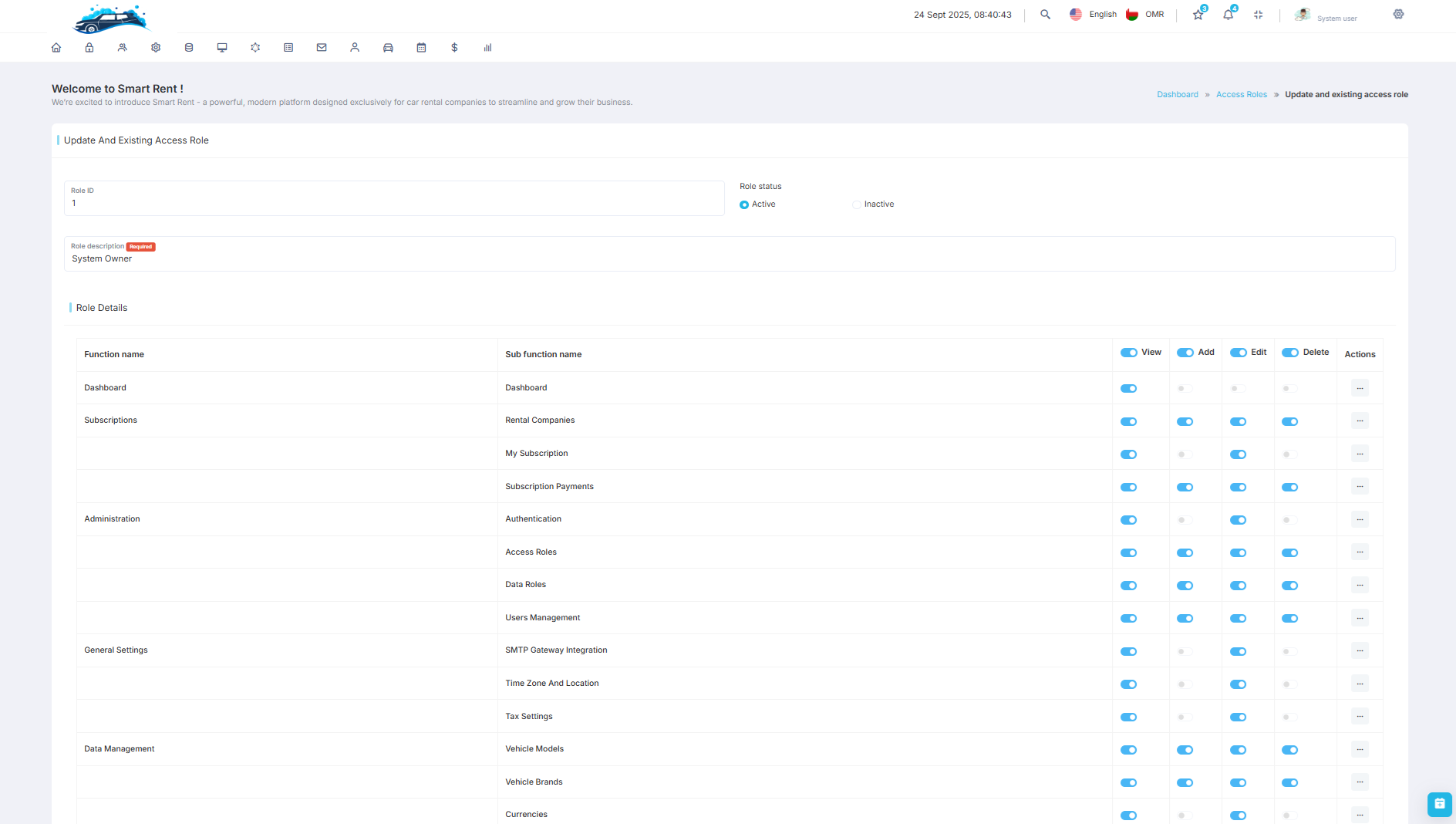Click the search magnifier icon

click(1045, 15)
